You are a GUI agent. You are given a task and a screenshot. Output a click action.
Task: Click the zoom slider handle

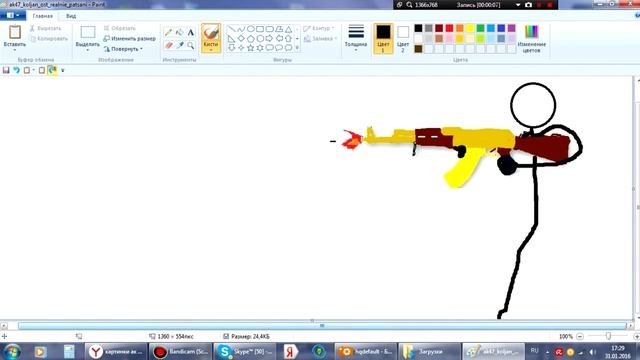click(608, 336)
